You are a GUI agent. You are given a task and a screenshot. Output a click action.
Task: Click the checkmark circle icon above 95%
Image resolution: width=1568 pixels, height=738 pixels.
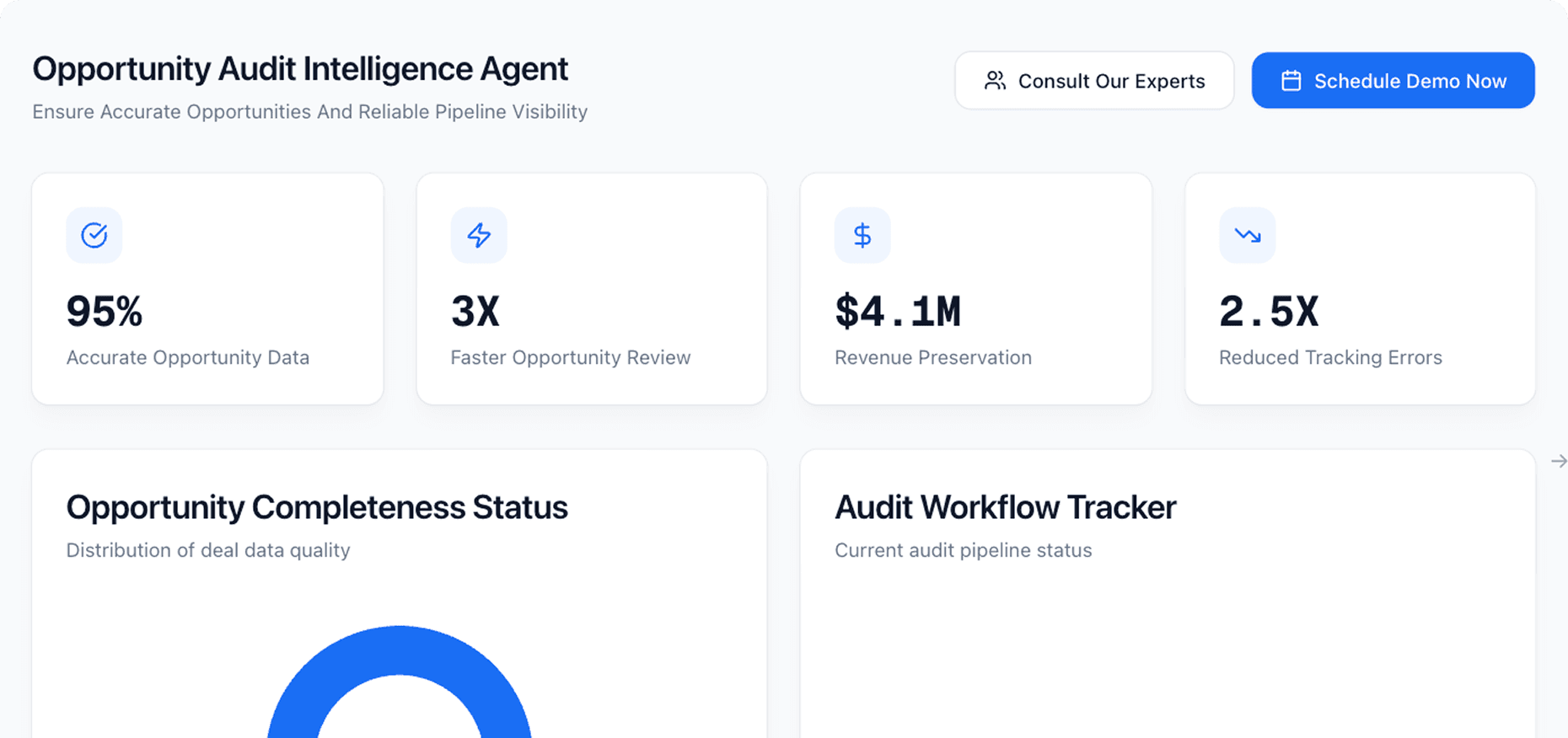point(94,235)
